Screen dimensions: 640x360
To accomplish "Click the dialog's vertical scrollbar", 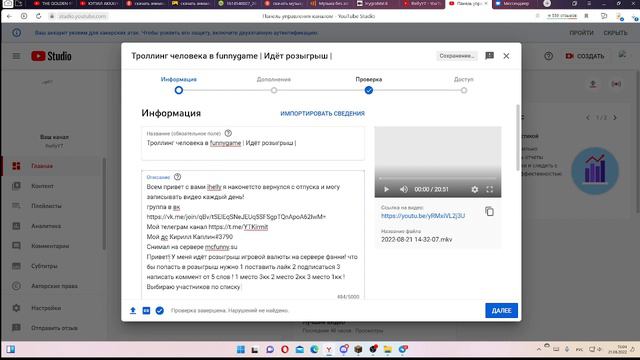I will point(518,138).
